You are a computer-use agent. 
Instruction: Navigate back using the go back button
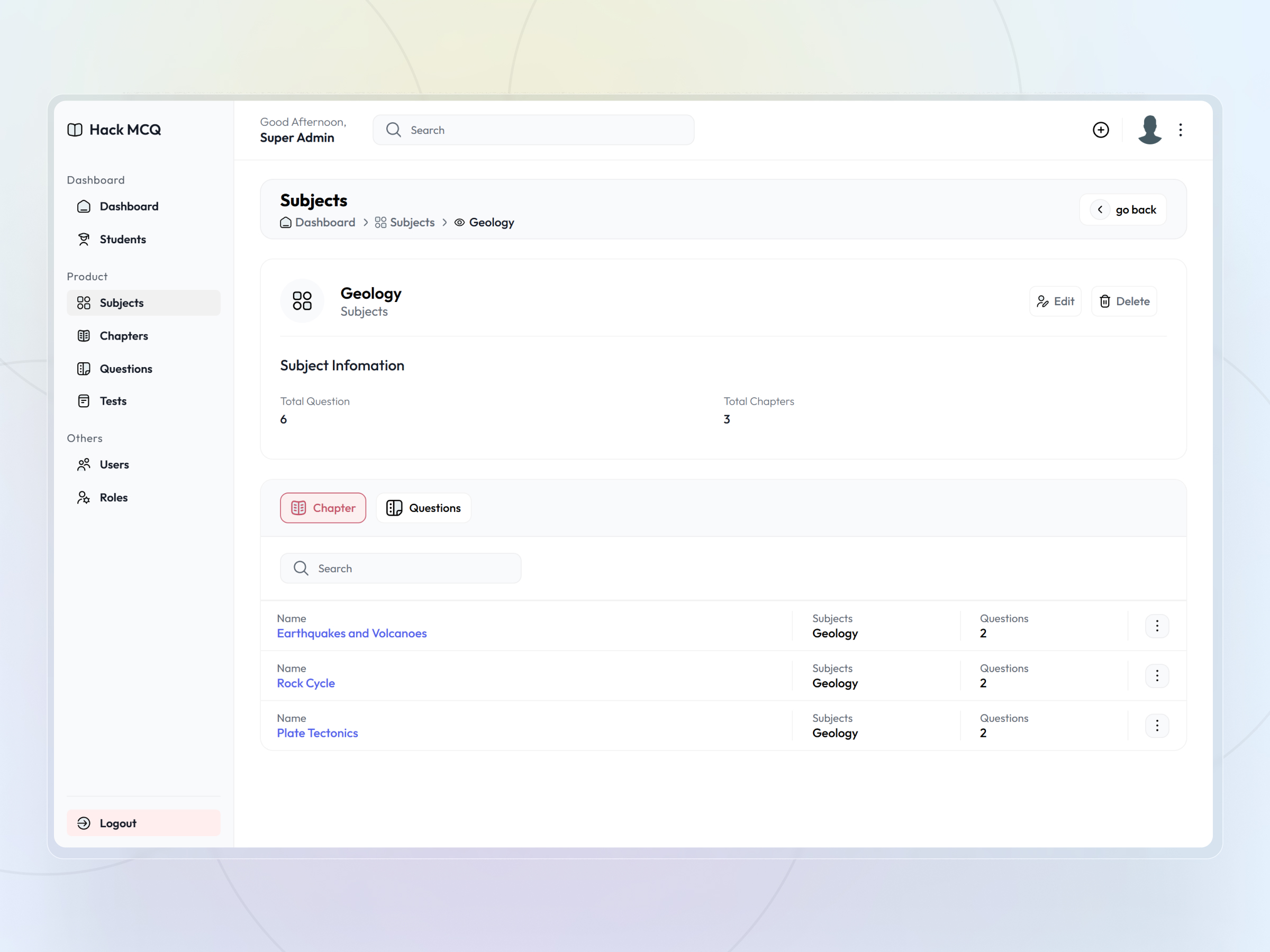(x=1122, y=209)
